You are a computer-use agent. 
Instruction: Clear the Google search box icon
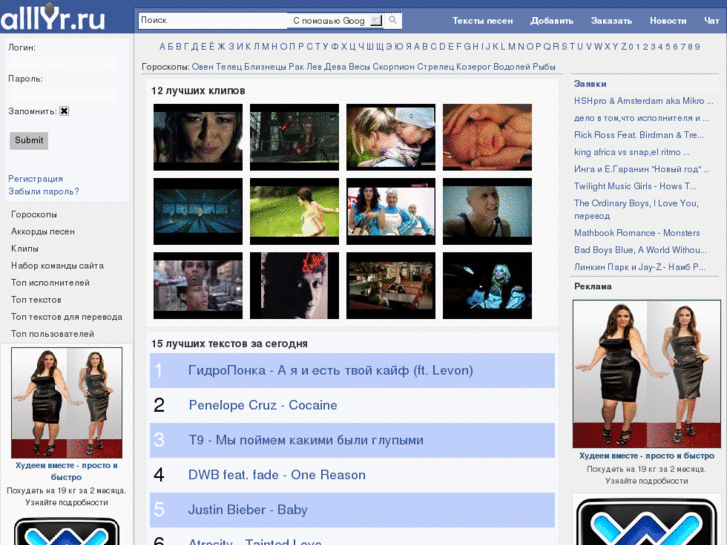(x=376, y=20)
